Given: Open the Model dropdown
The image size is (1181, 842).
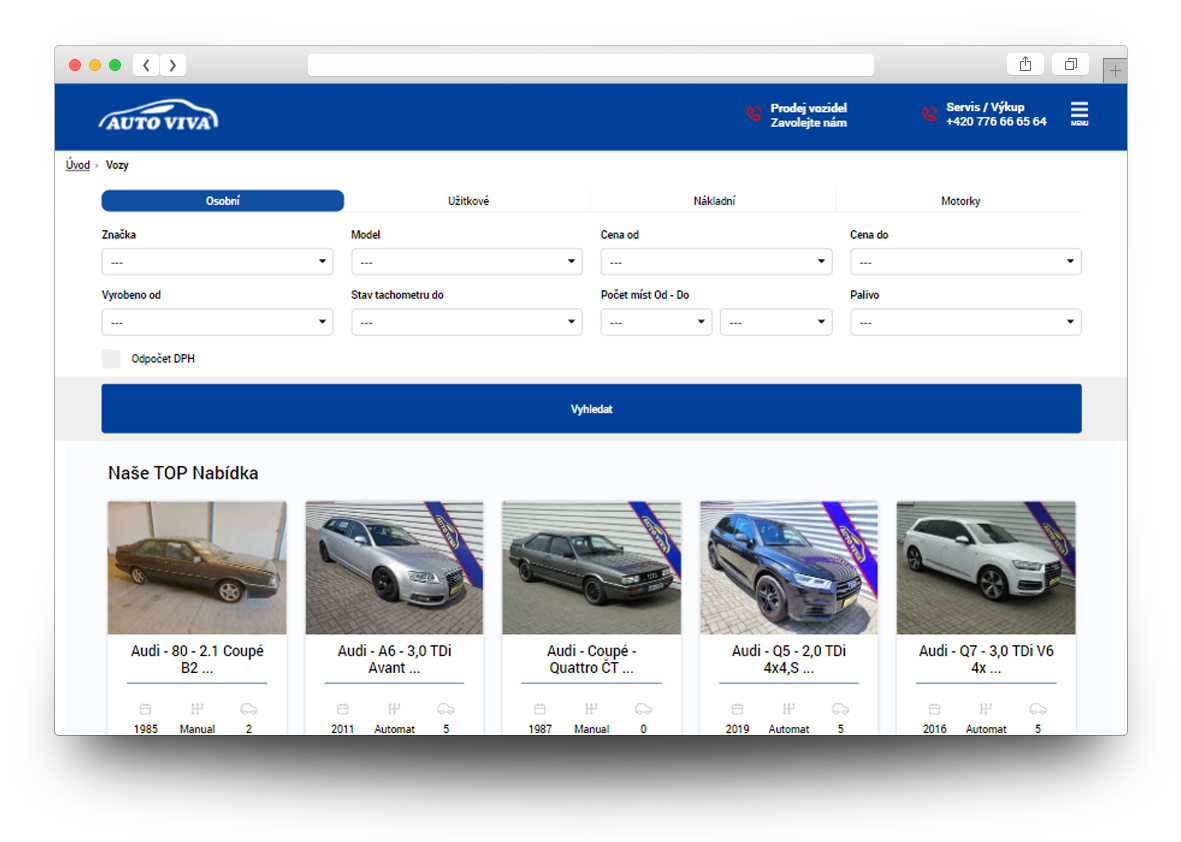Looking at the screenshot, I should click(x=466, y=261).
